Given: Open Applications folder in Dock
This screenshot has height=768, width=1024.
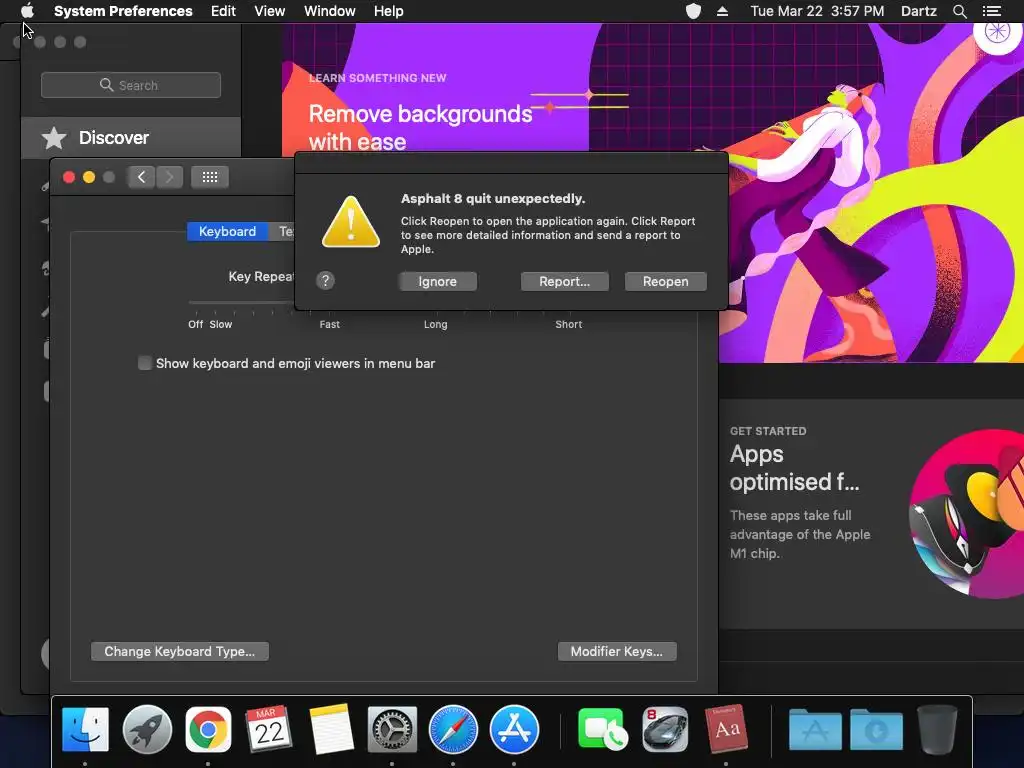Looking at the screenshot, I should coord(815,730).
